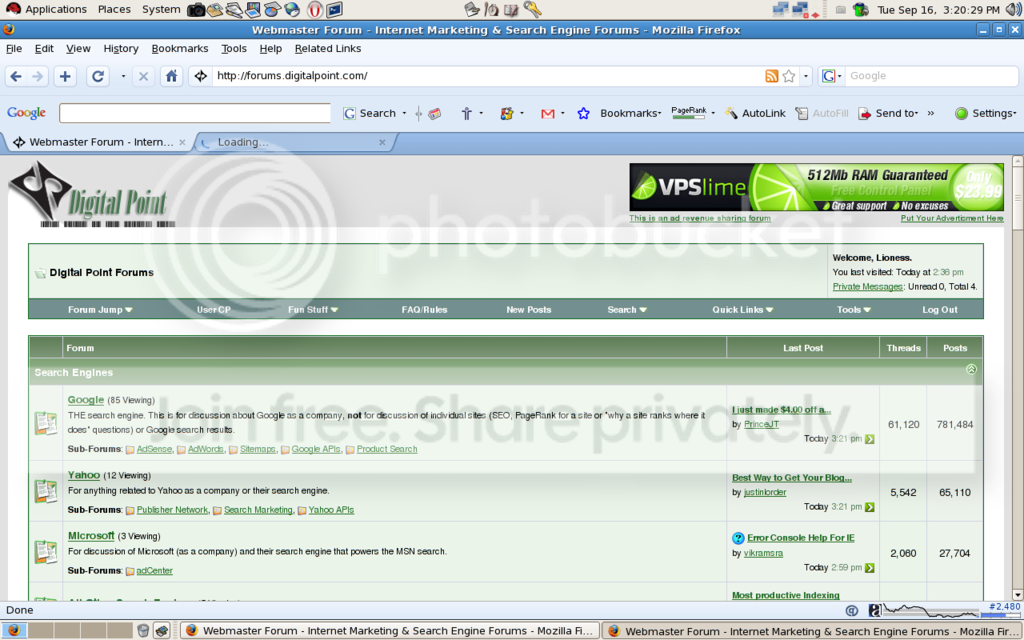
Task: Open last post arrow in Microsoft forum row
Action: coord(869,568)
